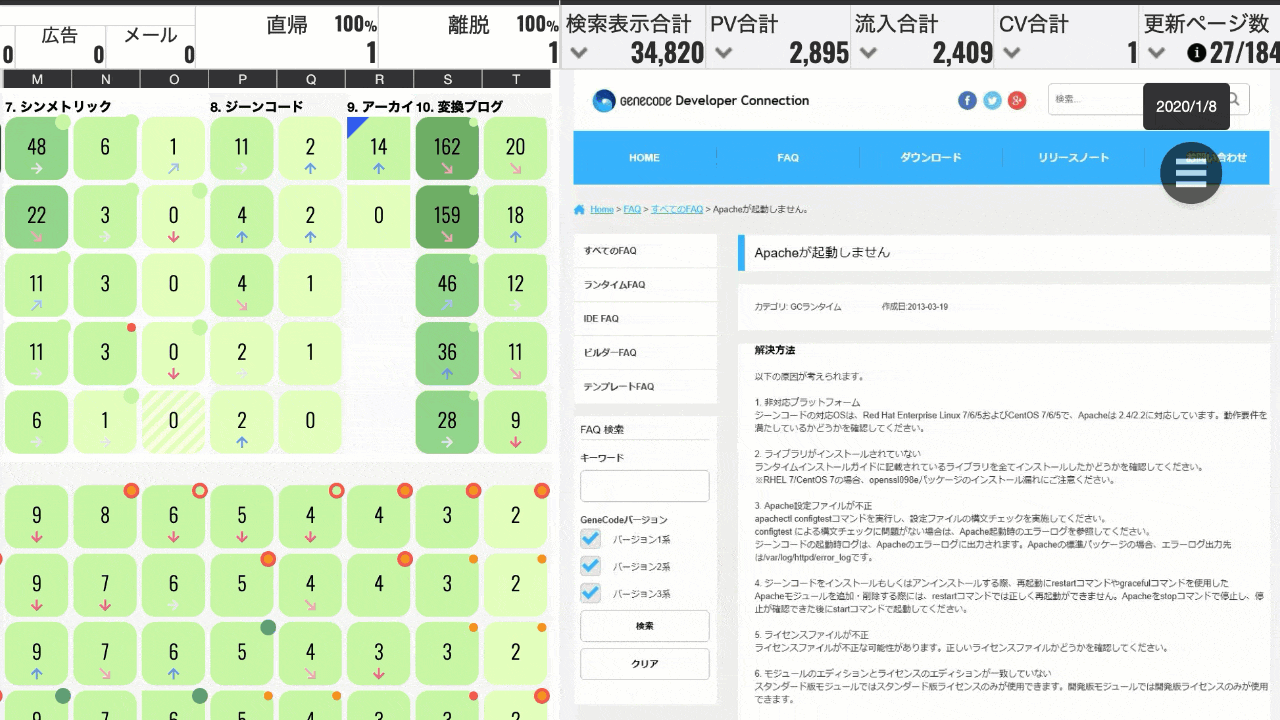This screenshot has height=720, width=1280.
Task: Select ビルダーFAQ in the sidebar
Action: pyautogui.click(x=645, y=353)
